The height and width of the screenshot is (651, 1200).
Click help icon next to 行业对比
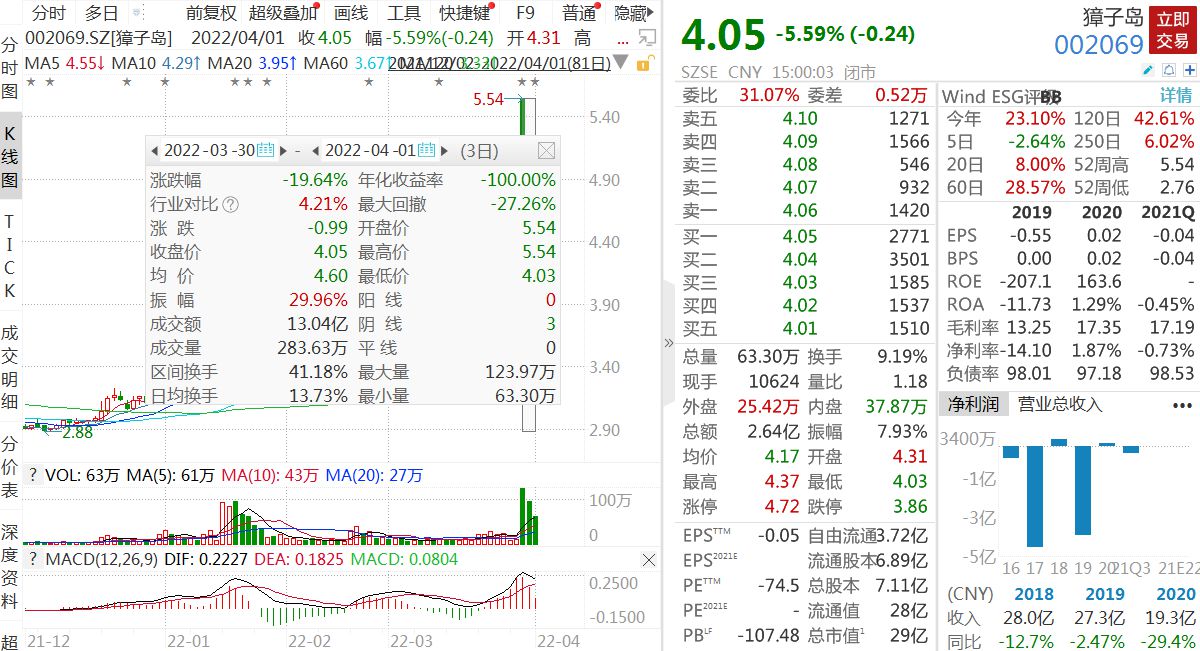(231, 205)
